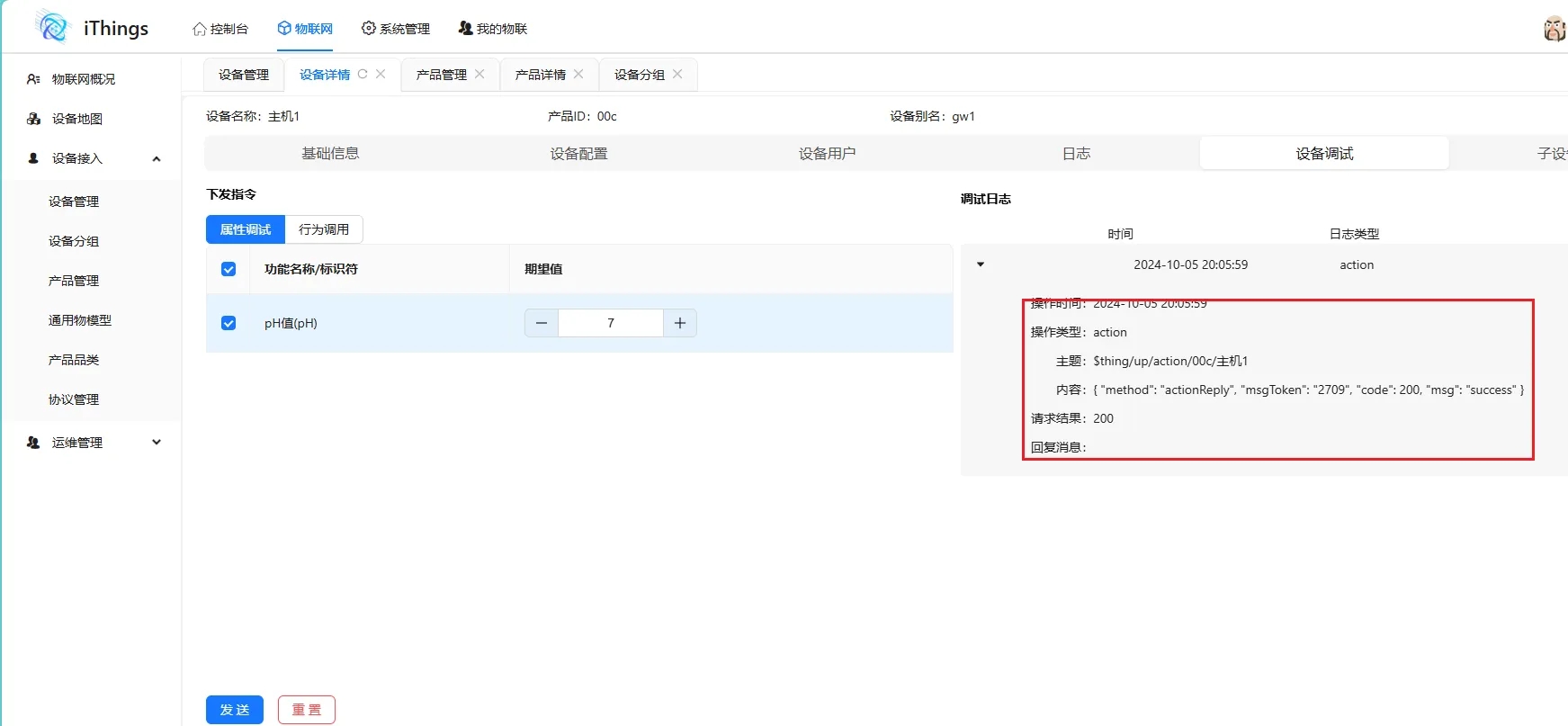Decrease pH value with minus button
This screenshot has width=1568, height=726.
tap(542, 323)
